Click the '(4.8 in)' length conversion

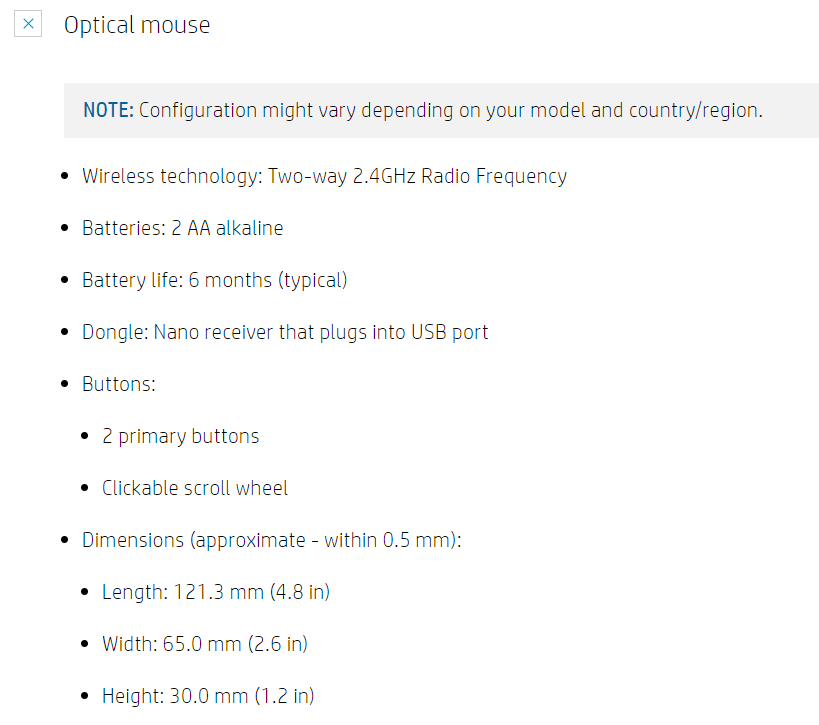[297, 593]
